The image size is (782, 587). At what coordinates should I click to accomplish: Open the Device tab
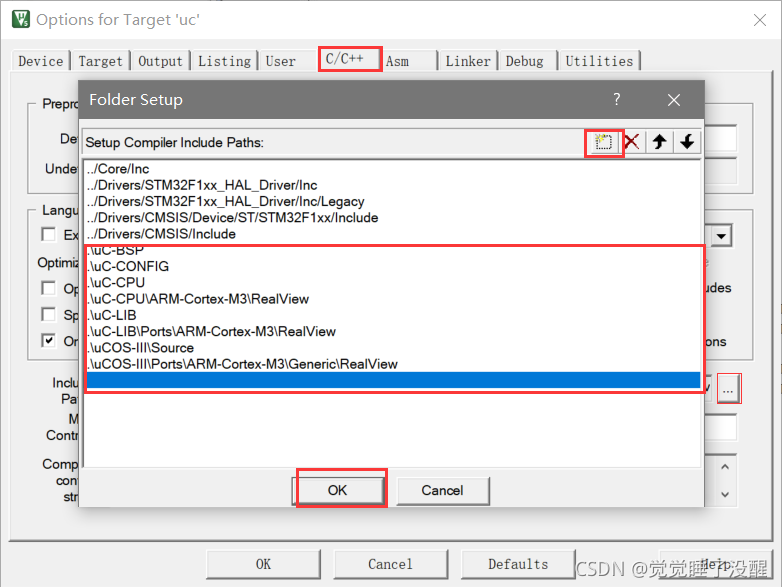(40, 61)
